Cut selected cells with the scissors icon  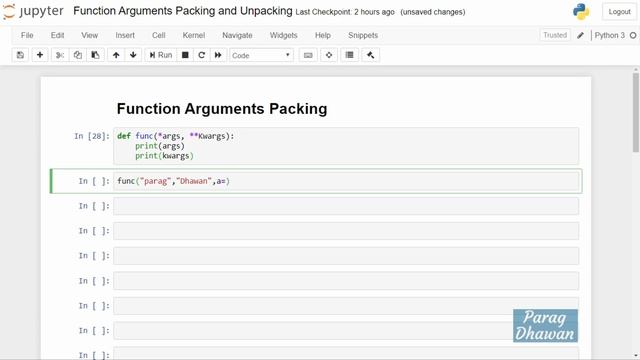60,55
